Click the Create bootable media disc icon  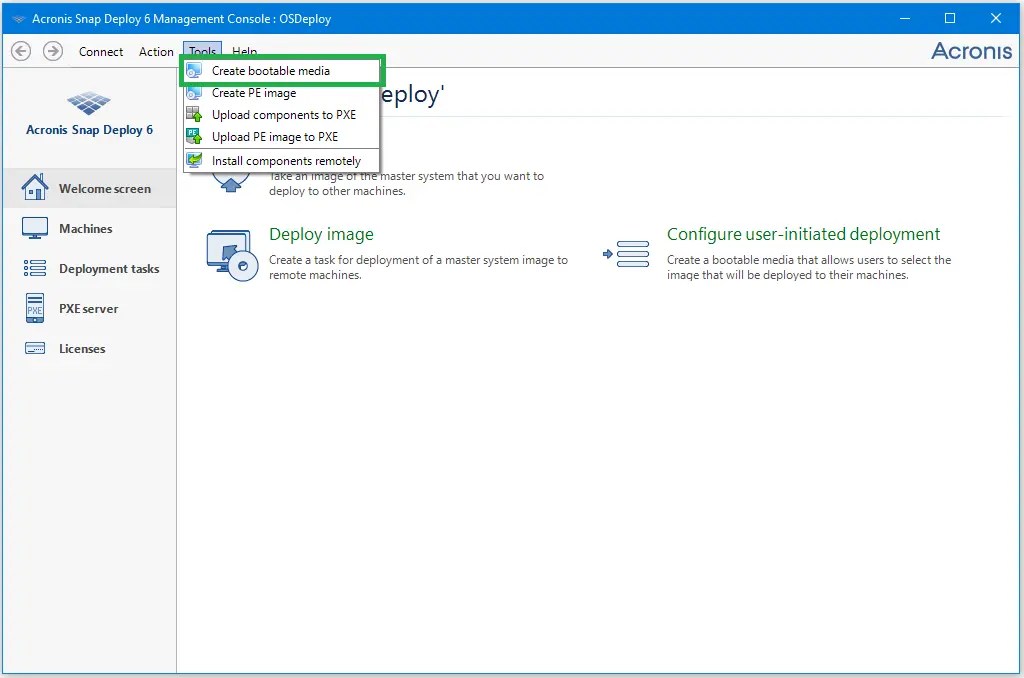click(194, 71)
